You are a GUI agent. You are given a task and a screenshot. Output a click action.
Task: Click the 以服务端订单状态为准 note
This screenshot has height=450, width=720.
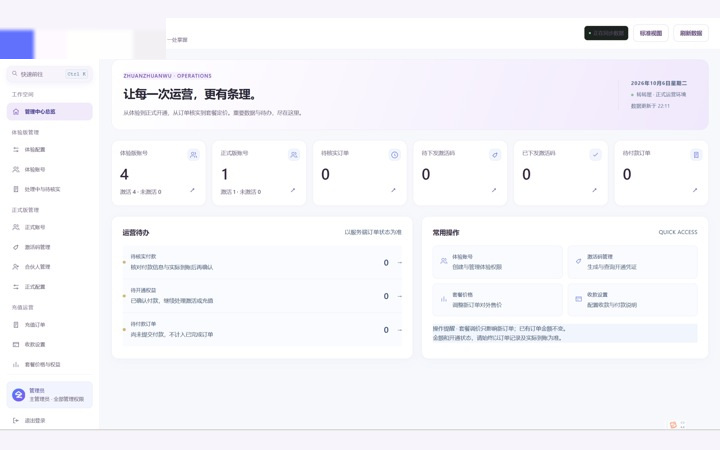point(373,232)
